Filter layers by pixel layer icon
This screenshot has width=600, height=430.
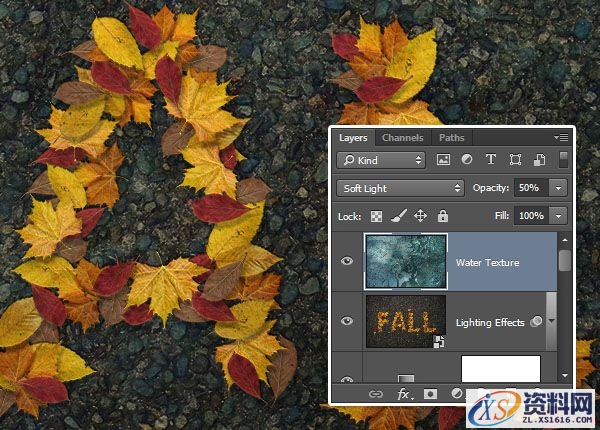[x=443, y=160]
